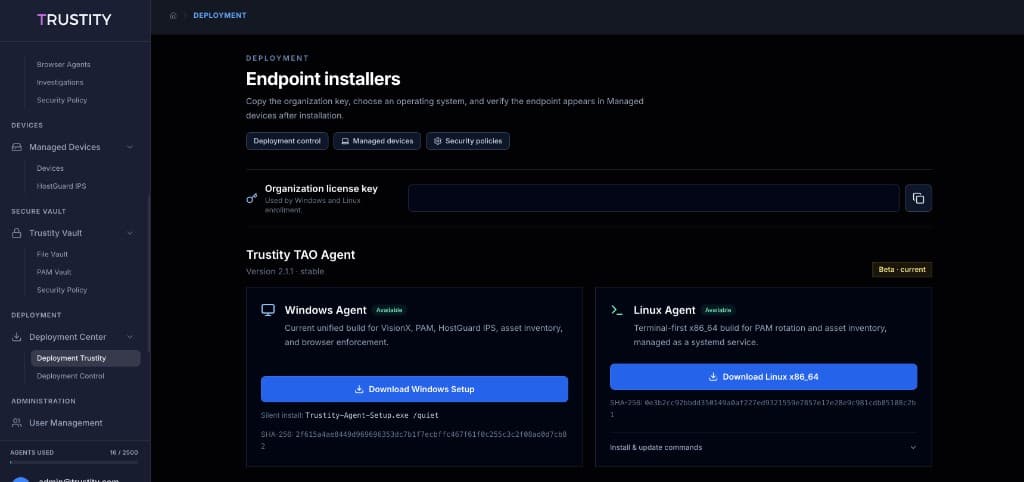Click the Linux Agent Available badge

pyautogui.click(x=718, y=310)
